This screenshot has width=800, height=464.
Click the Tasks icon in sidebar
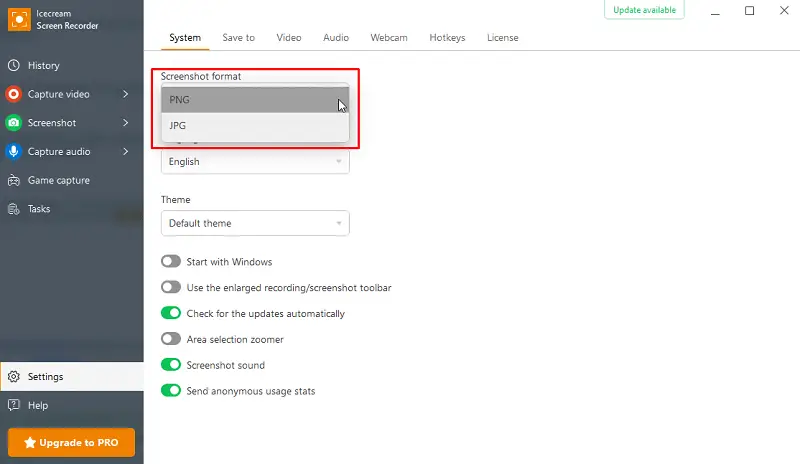pyautogui.click(x=14, y=209)
